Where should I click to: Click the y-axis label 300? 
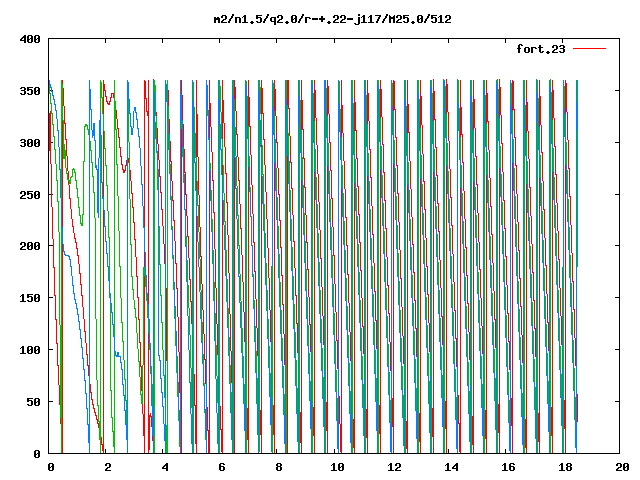[30, 143]
